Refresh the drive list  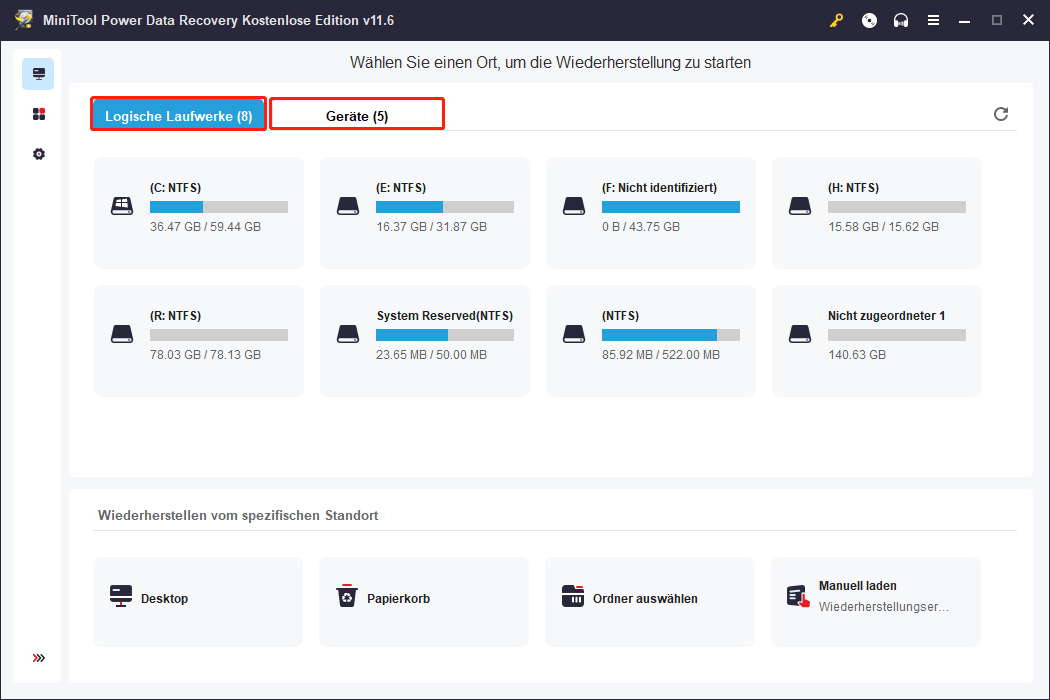tap(1000, 114)
